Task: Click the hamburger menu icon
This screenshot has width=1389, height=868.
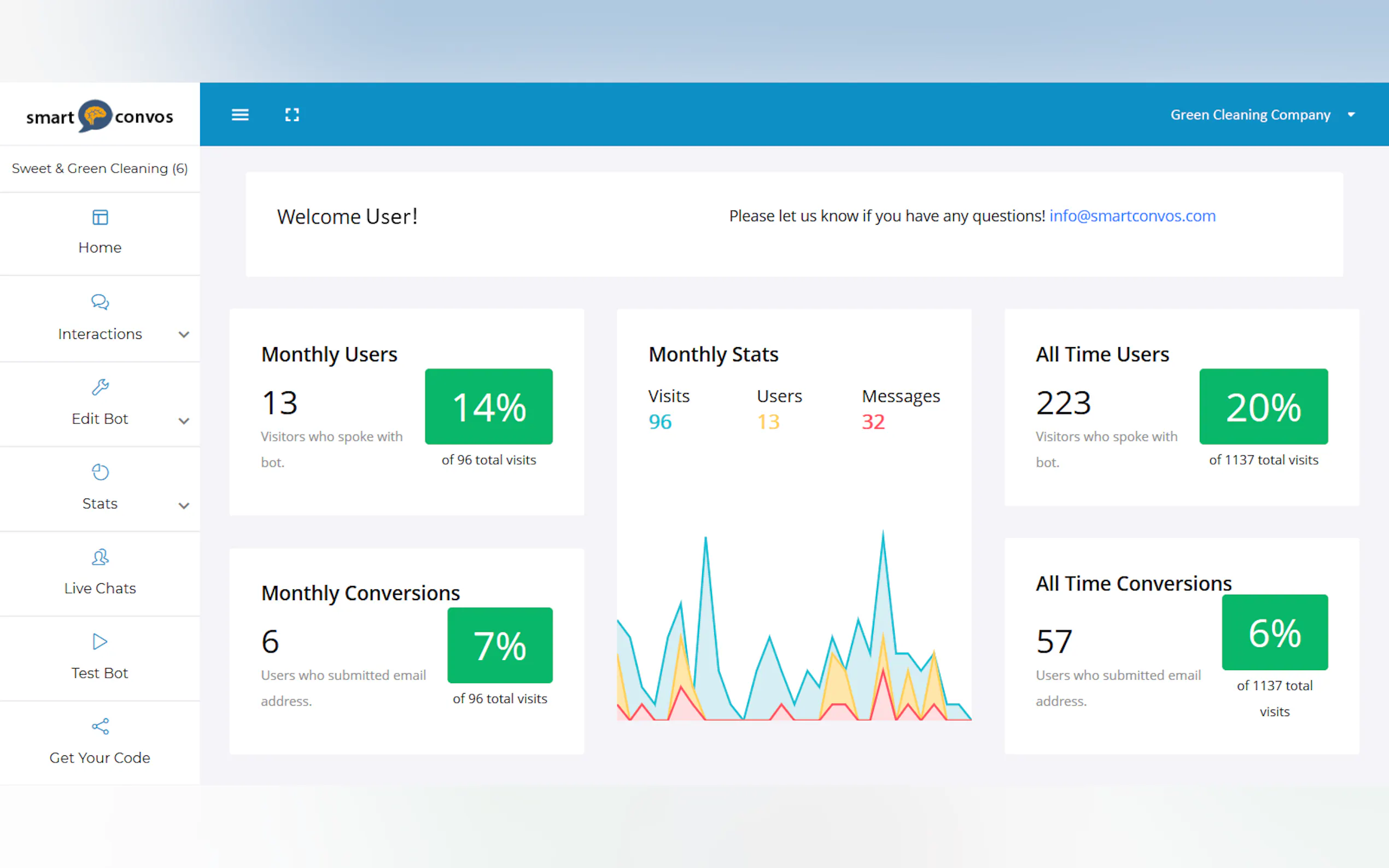Action: [240, 115]
